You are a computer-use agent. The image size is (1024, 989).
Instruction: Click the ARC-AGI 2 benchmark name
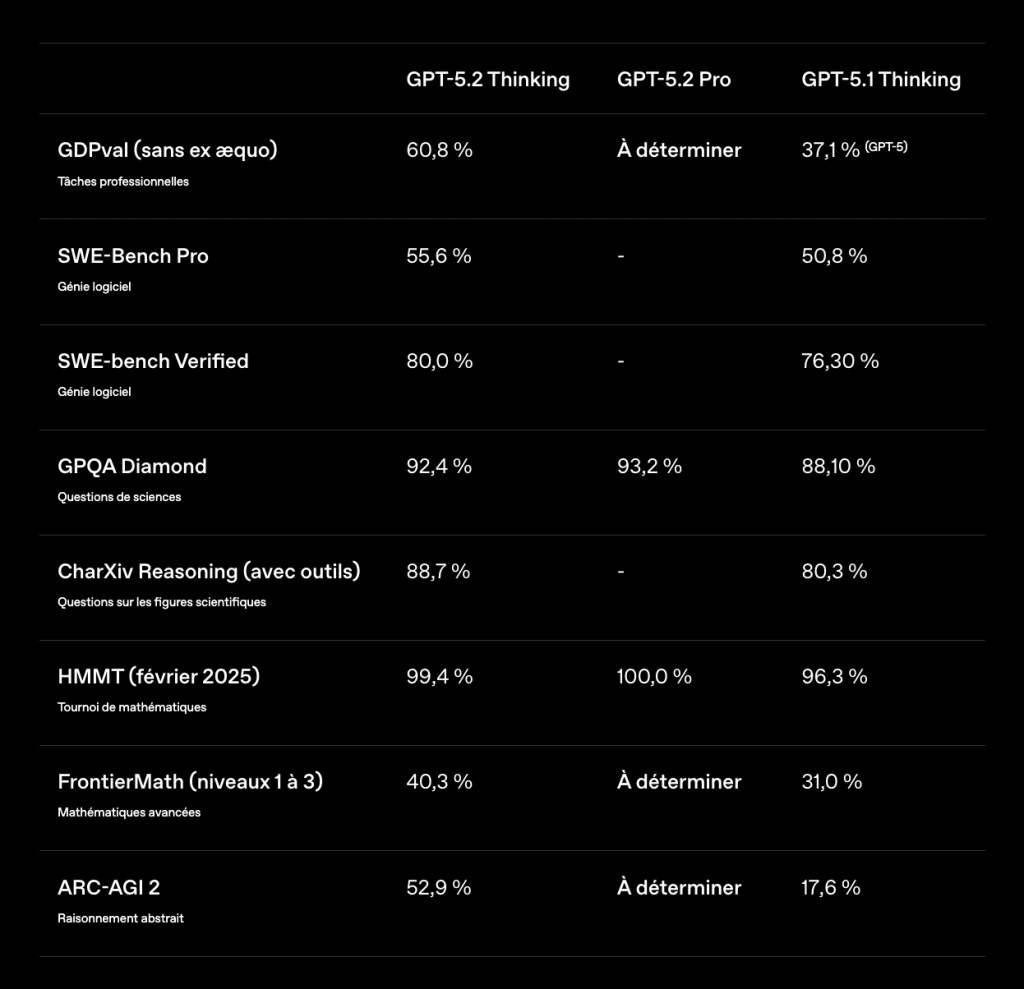coord(109,887)
